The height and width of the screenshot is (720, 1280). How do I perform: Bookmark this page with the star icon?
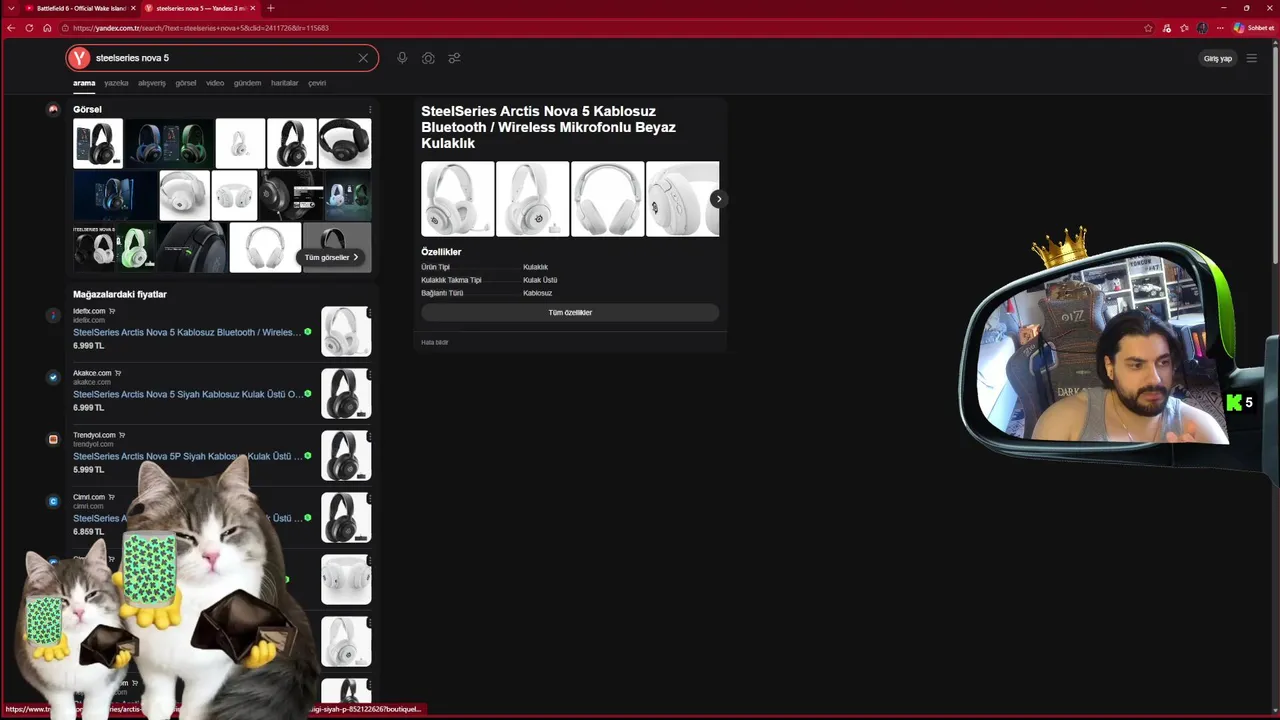pos(1150,28)
